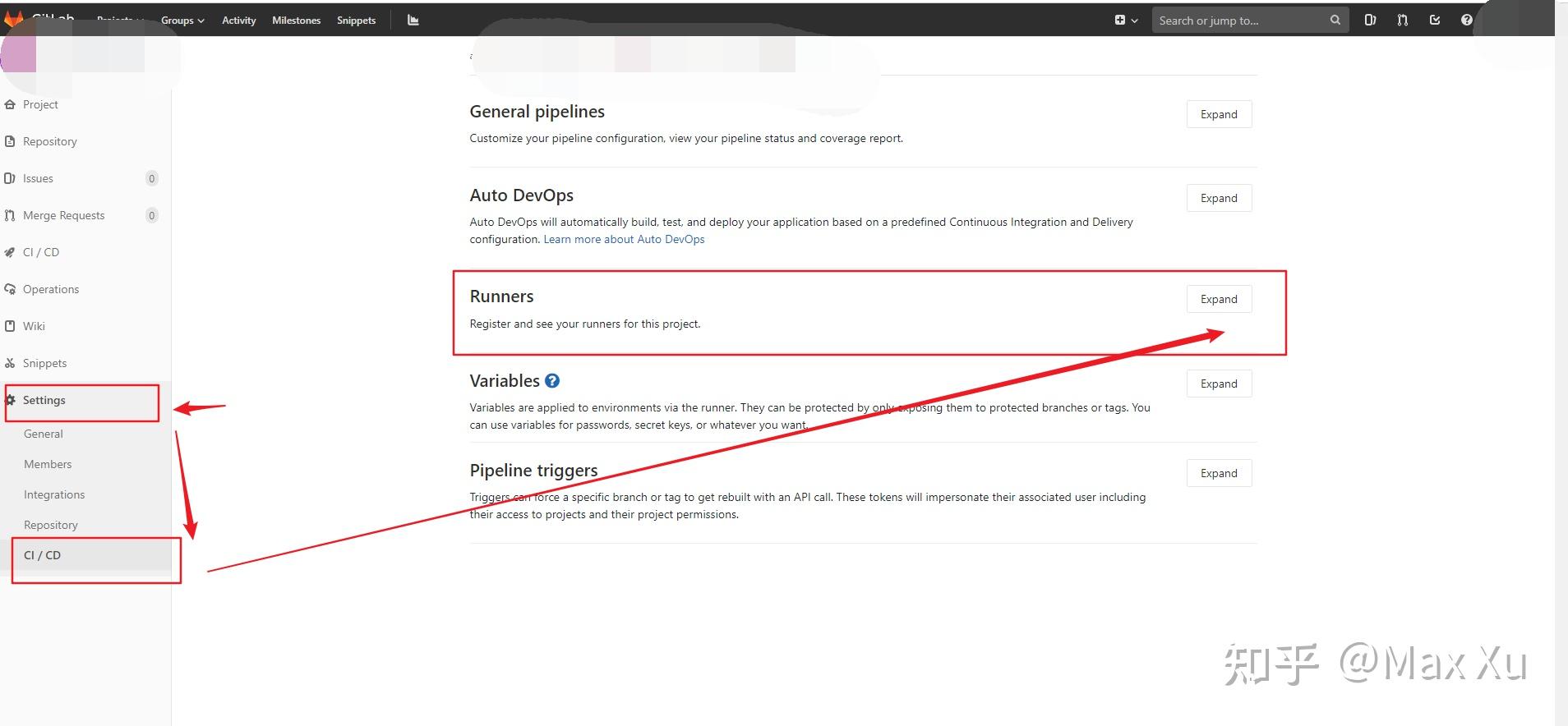Click the Variables heading text
This screenshot has width=1568, height=726.
click(505, 381)
